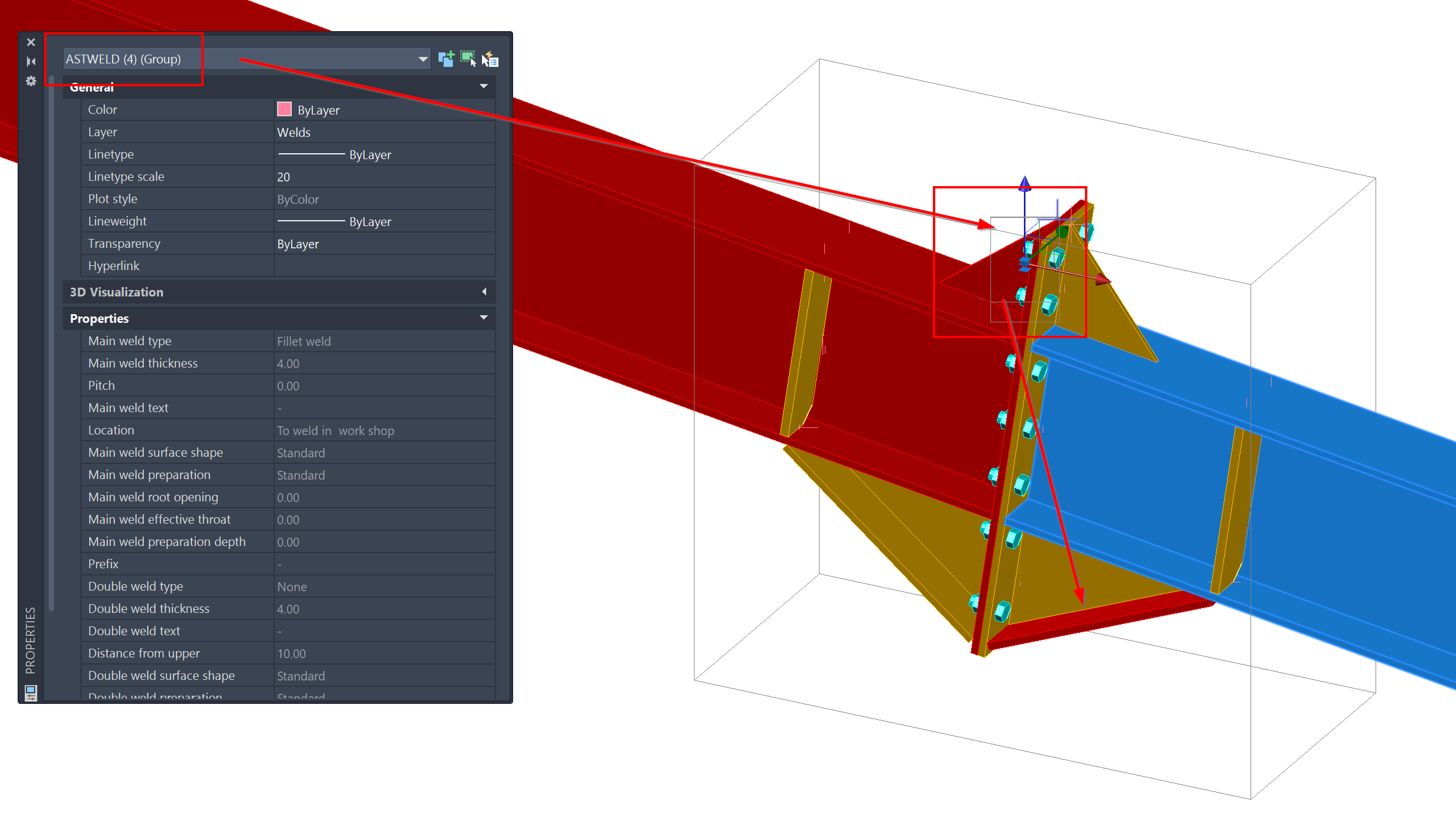Open the palette settings gear menu

click(x=31, y=82)
